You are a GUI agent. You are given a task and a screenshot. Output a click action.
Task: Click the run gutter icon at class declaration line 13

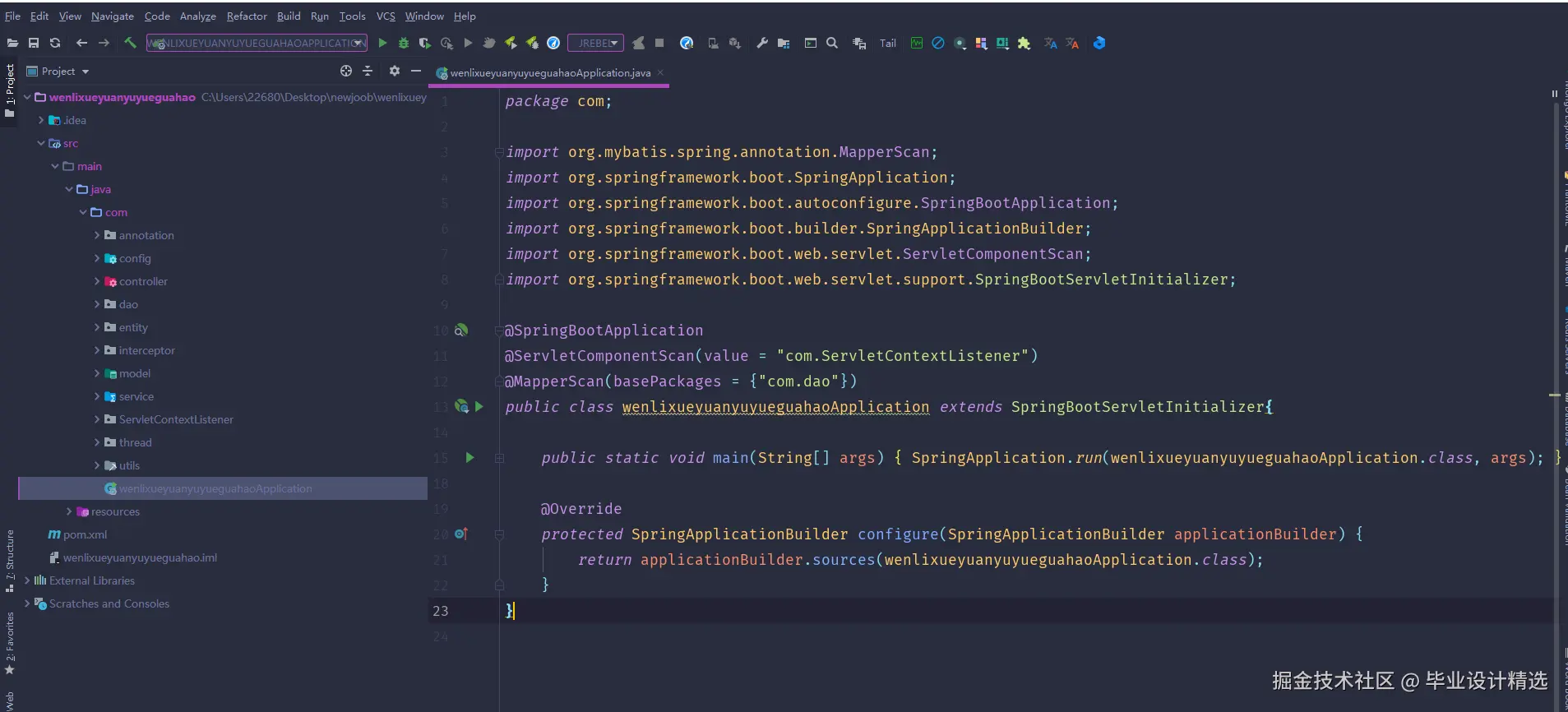click(479, 406)
